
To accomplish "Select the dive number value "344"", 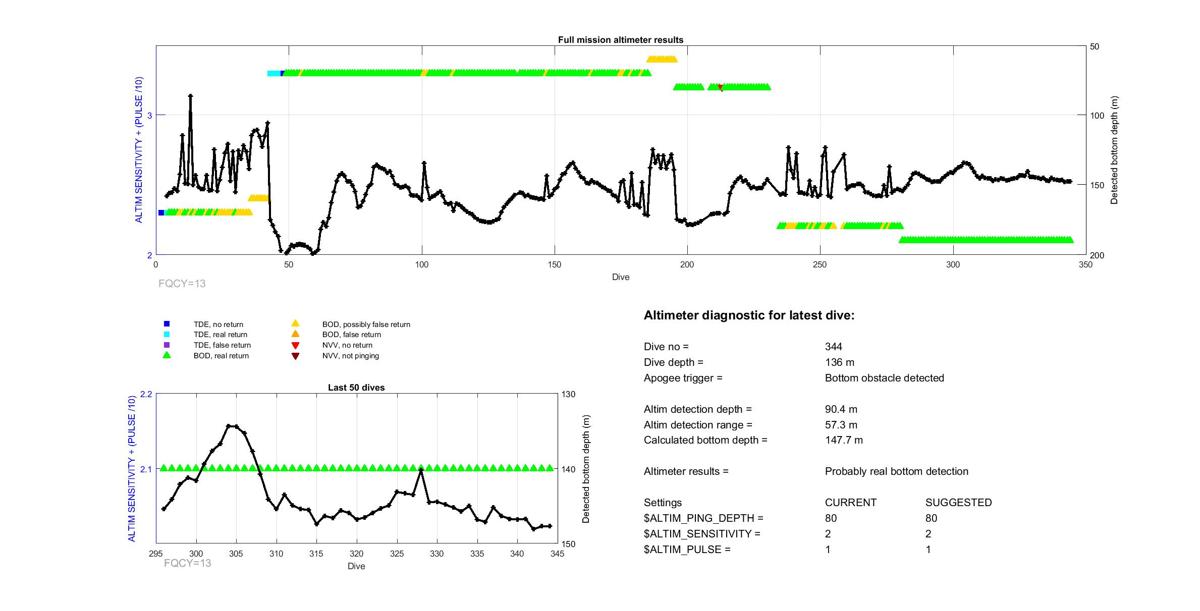I will point(834,346).
